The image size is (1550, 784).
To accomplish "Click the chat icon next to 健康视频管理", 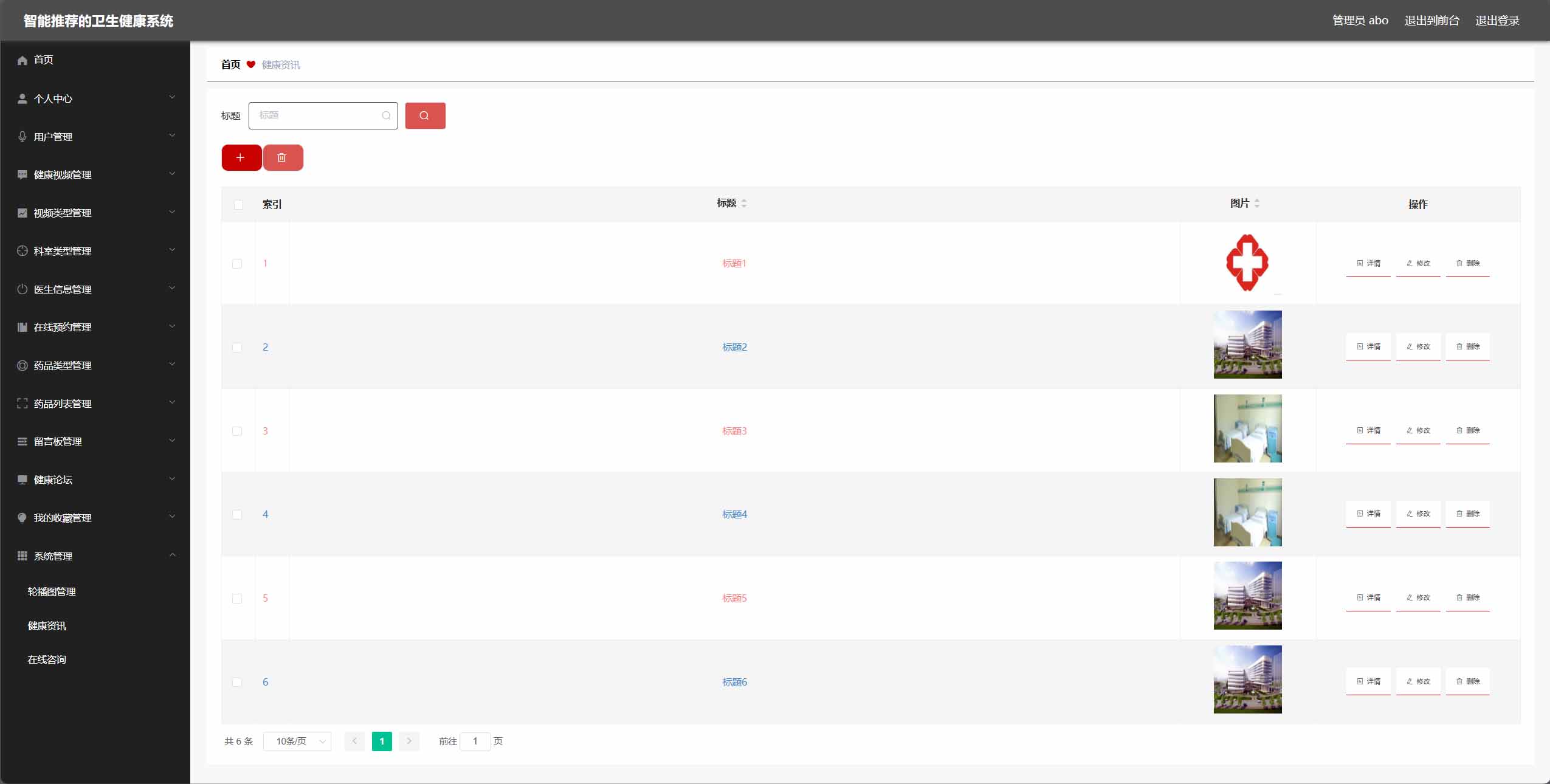I will (x=22, y=175).
